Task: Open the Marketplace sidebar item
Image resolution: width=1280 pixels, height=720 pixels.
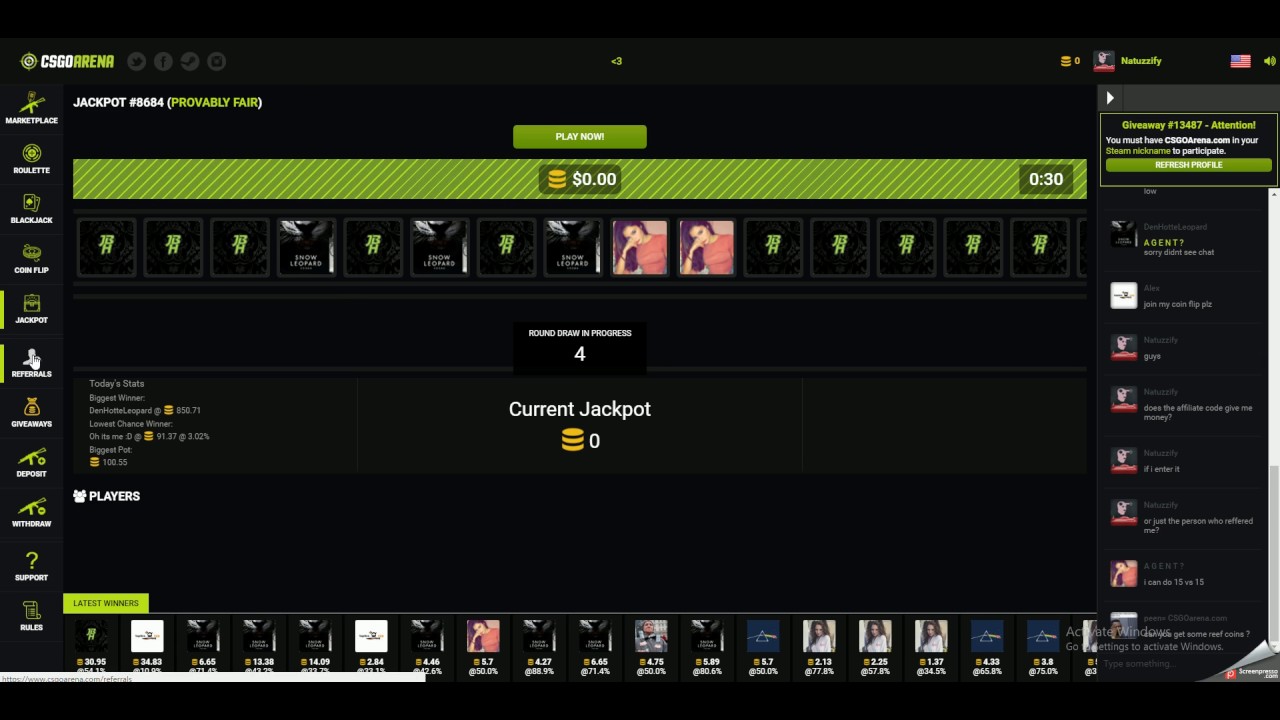Action: (31, 109)
